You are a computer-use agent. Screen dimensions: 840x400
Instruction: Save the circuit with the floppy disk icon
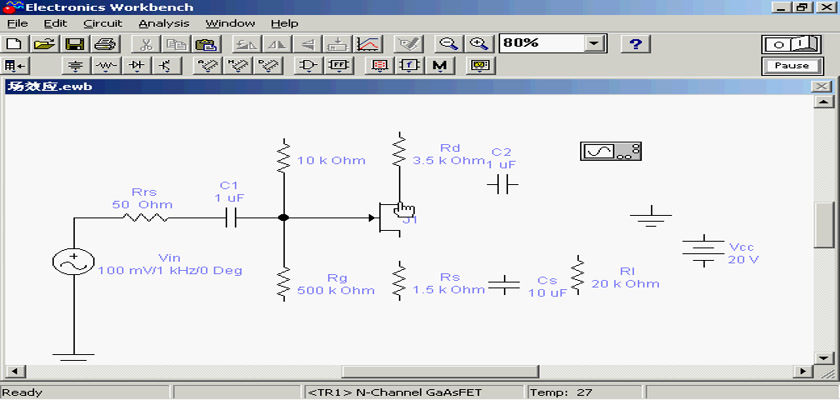[x=74, y=44]
